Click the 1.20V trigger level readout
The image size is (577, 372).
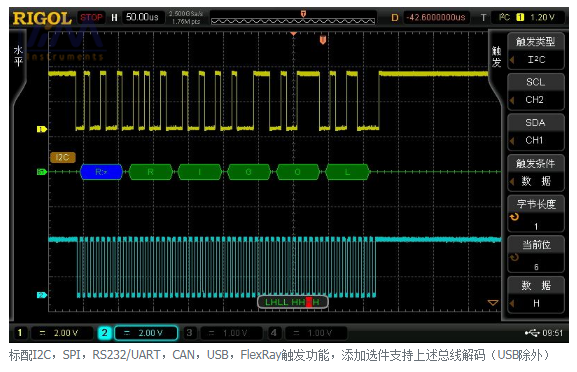[542, 17]
